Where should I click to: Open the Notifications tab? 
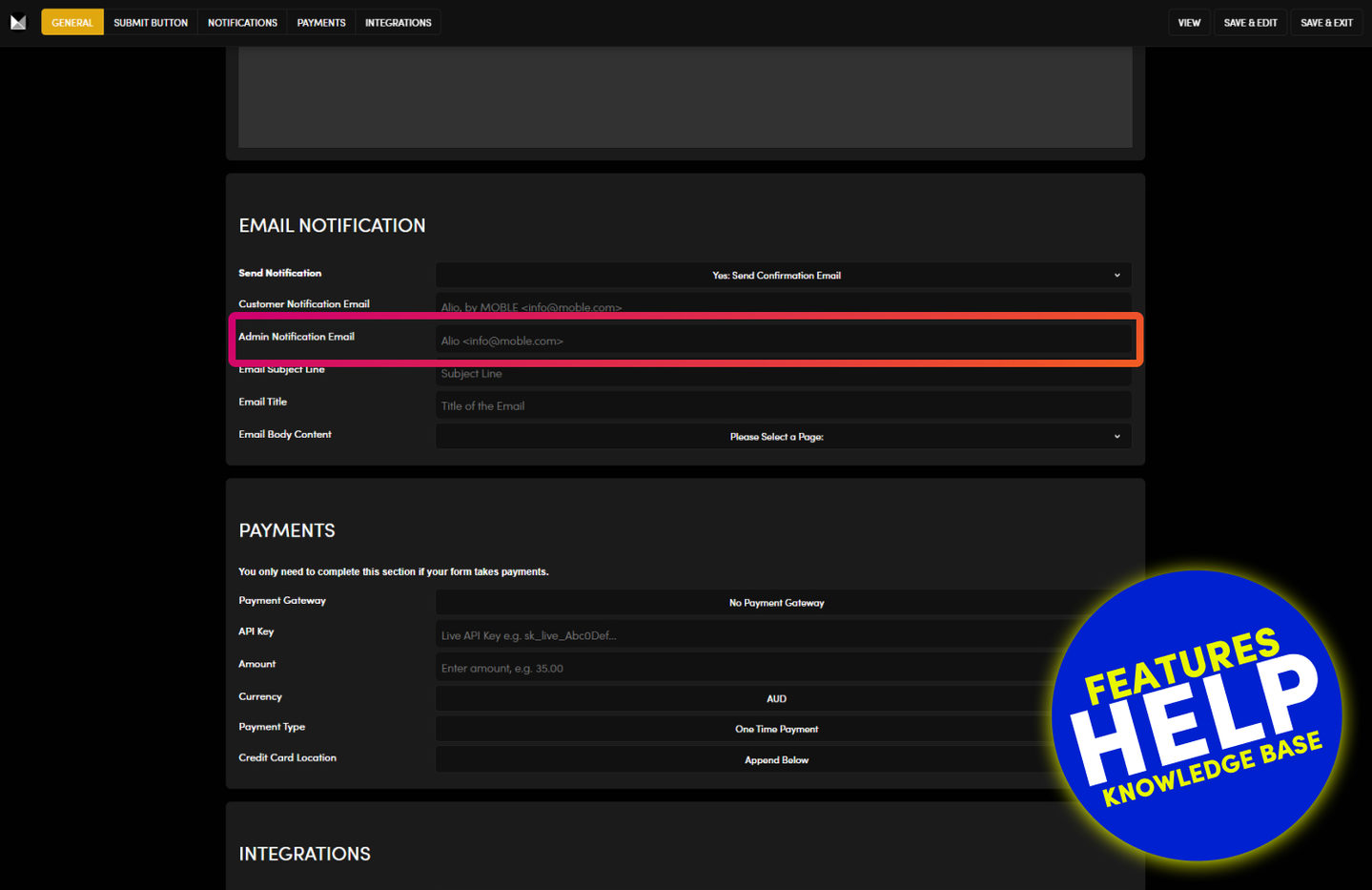click(x=242, y=22)
